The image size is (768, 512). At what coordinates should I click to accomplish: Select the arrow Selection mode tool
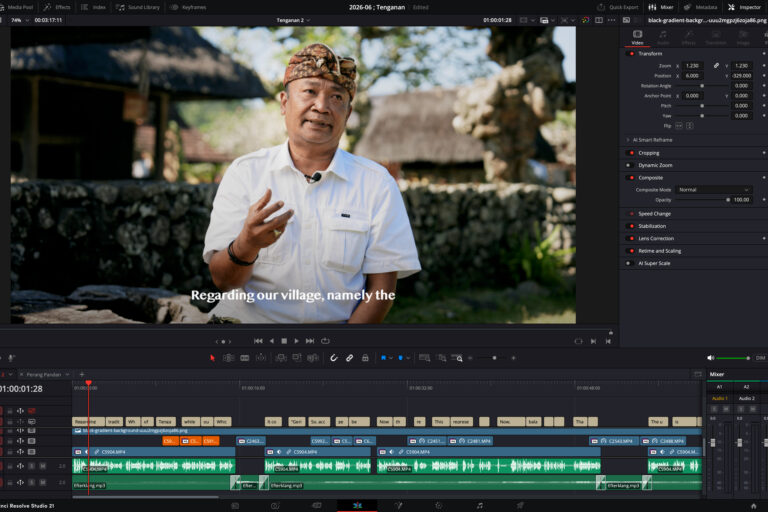[212, 358]
